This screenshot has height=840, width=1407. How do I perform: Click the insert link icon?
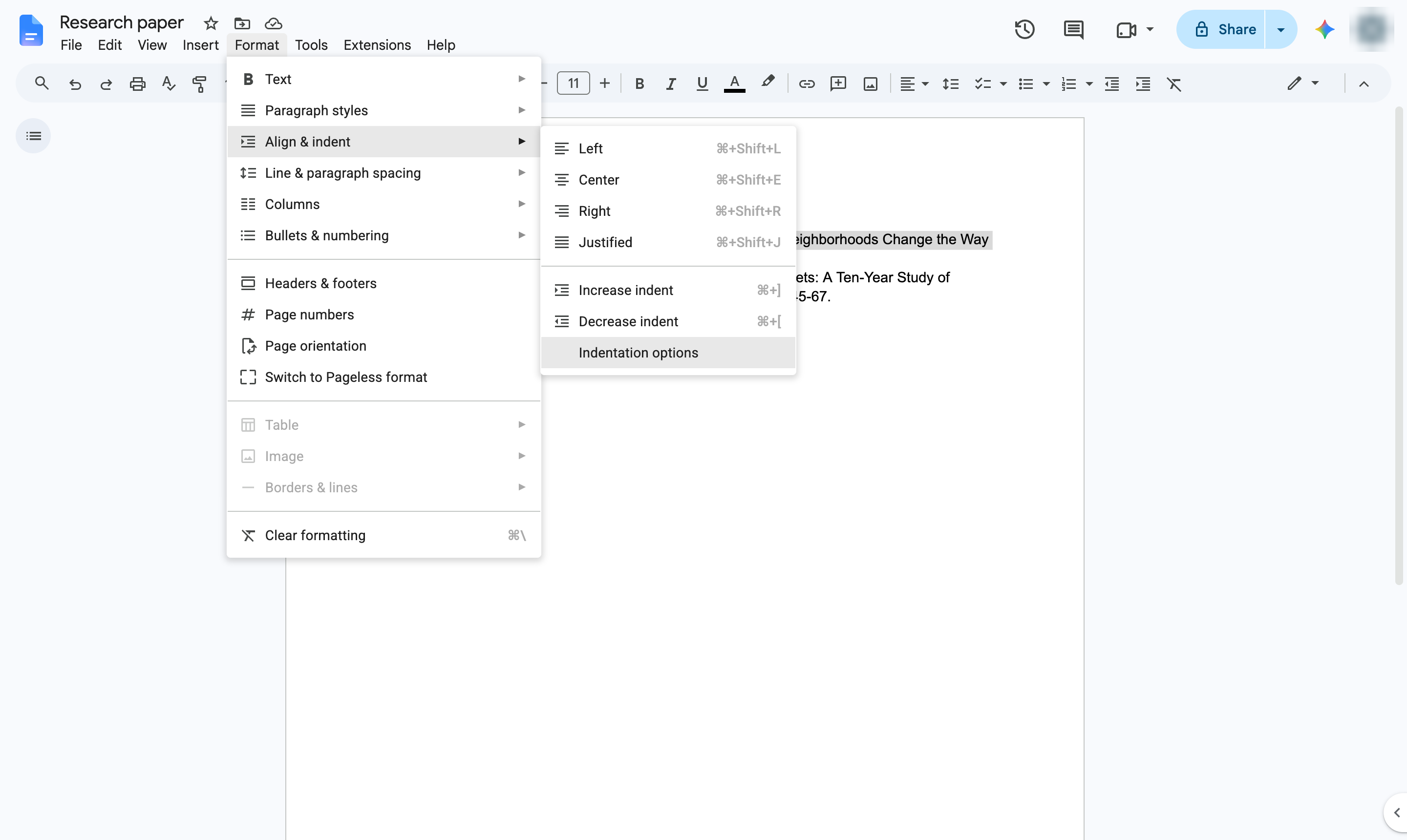[806, 84]
